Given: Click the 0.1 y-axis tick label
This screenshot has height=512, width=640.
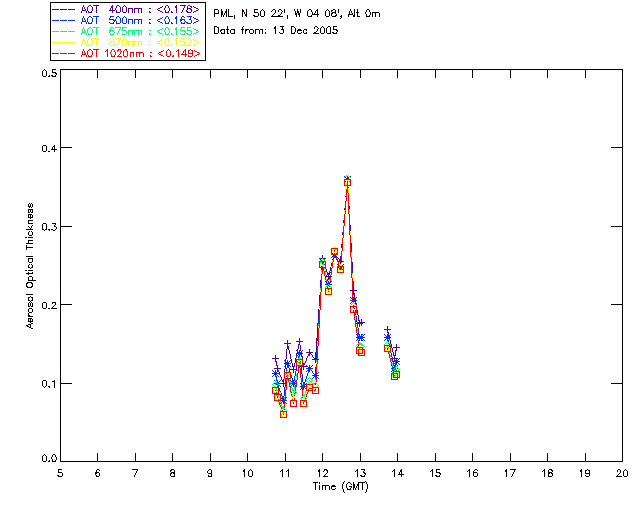Looking at the screenshot, I should 49,384.
